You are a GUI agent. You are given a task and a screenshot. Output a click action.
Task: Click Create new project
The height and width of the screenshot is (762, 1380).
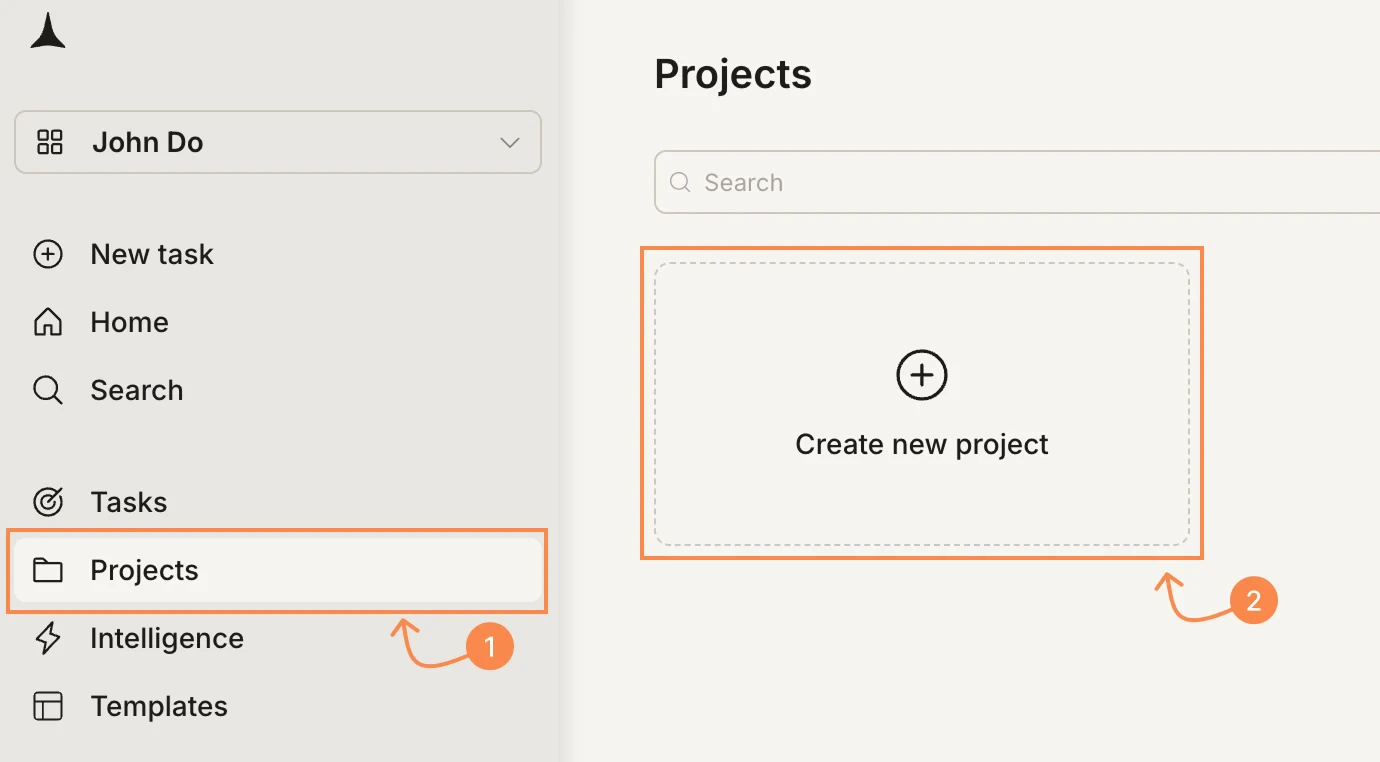pyautogui.click(x=921, y=443)
